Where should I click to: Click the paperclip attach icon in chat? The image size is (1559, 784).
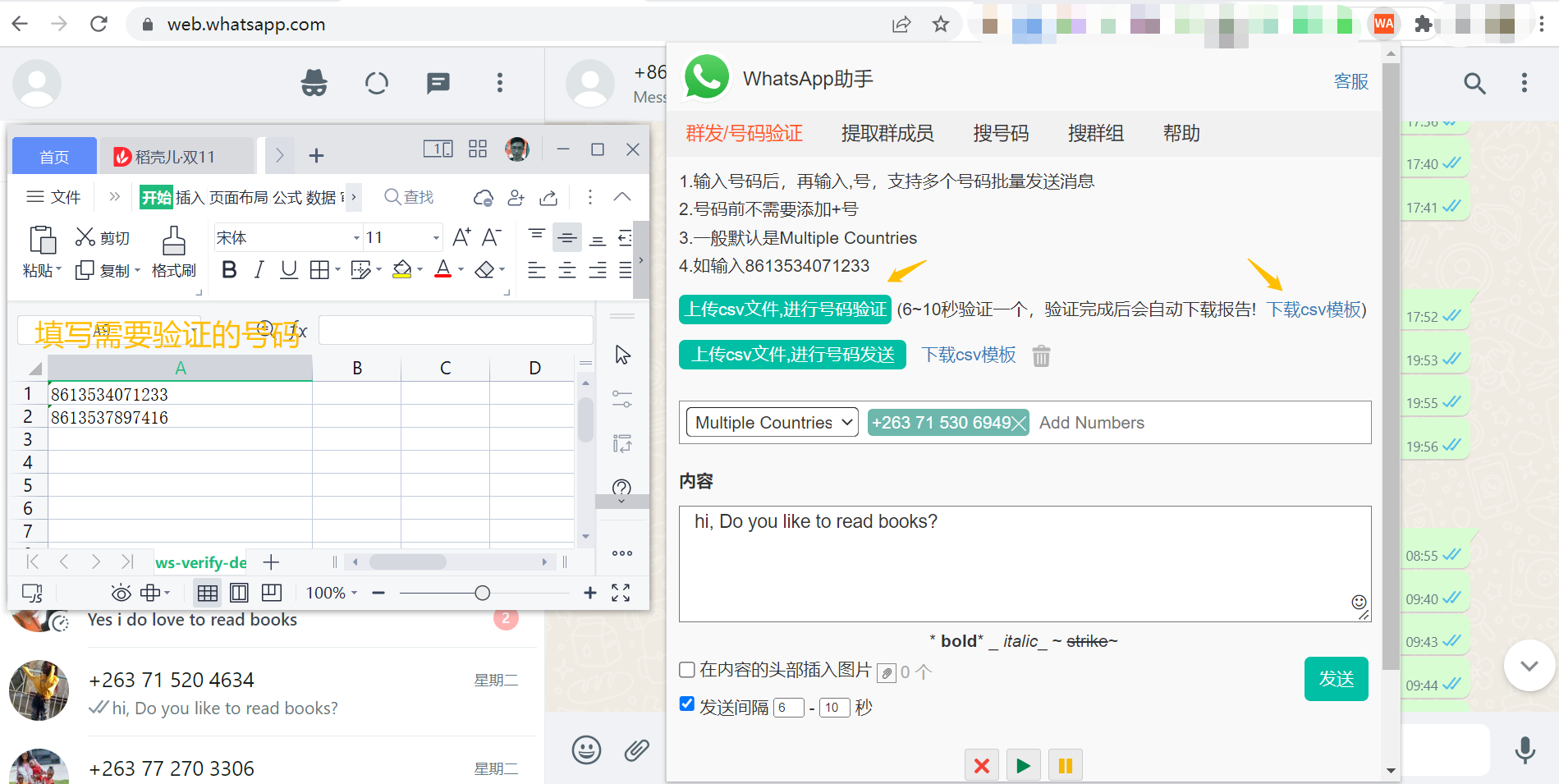click(x=636, y=750)
